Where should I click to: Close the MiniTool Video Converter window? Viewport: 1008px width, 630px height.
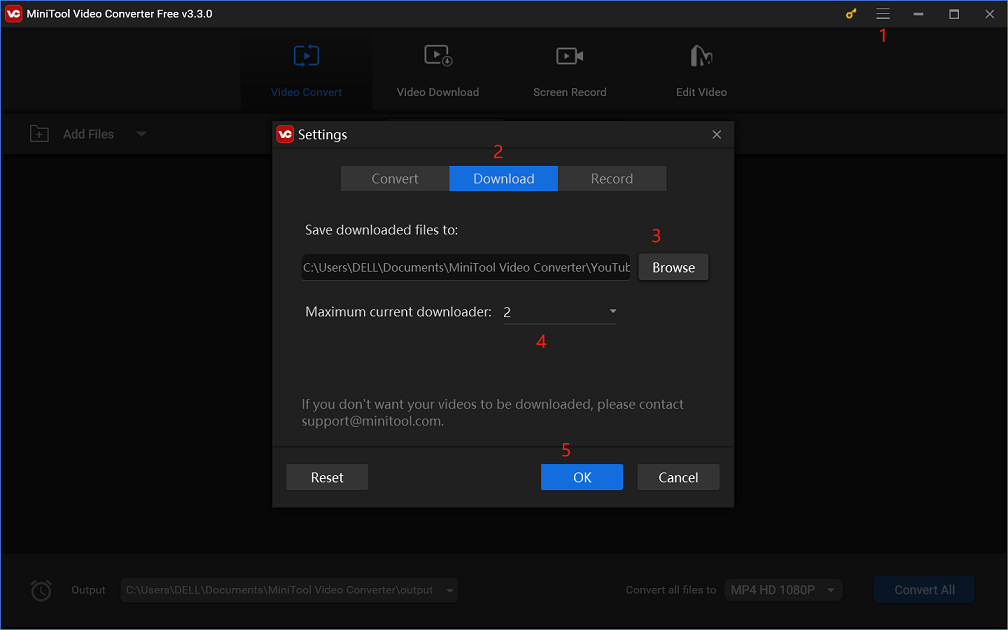pyautogui.click(x=989, y=14)
